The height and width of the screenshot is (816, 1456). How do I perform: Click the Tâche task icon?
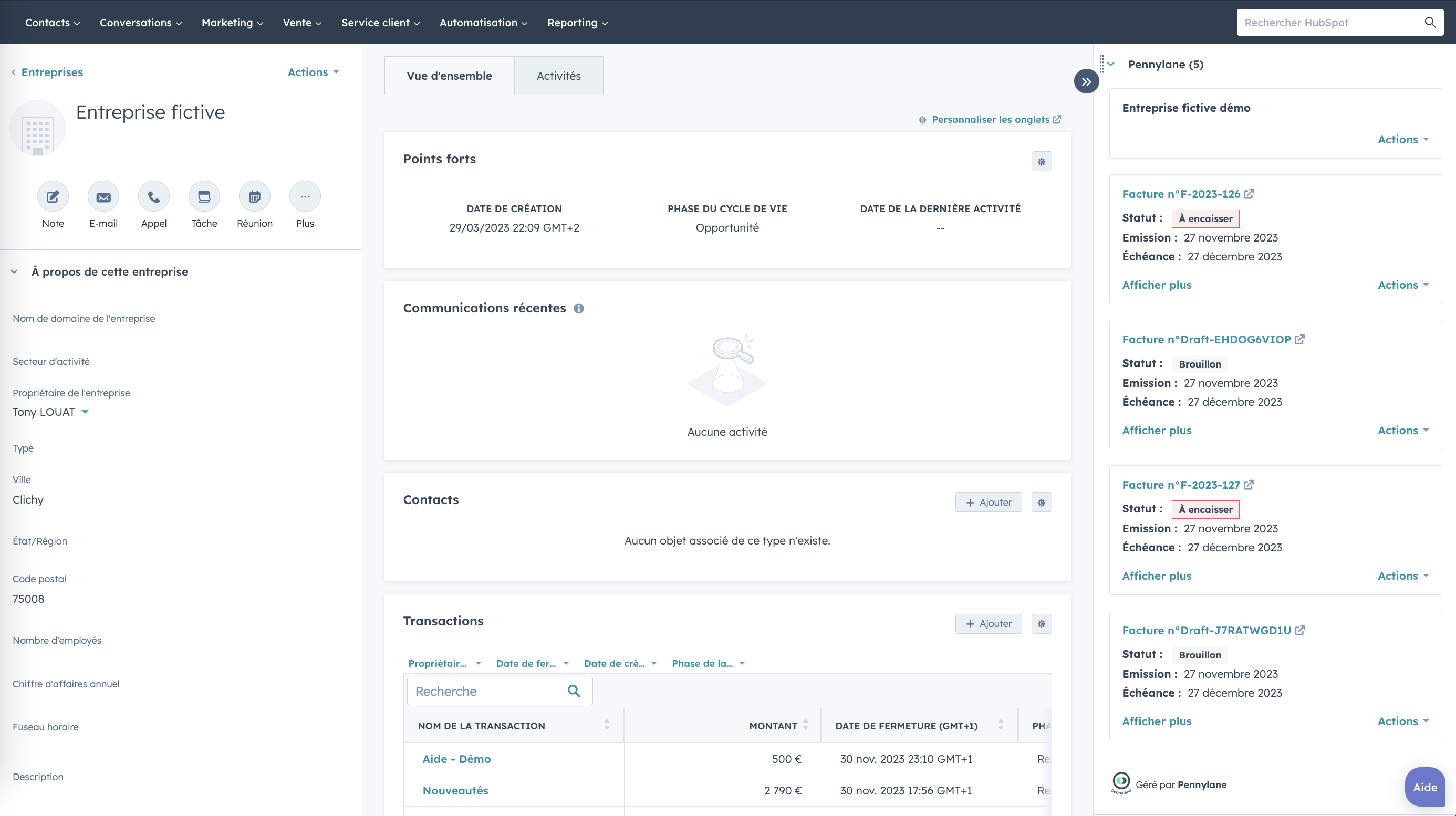pyautogui.click(x=204, y=197)
